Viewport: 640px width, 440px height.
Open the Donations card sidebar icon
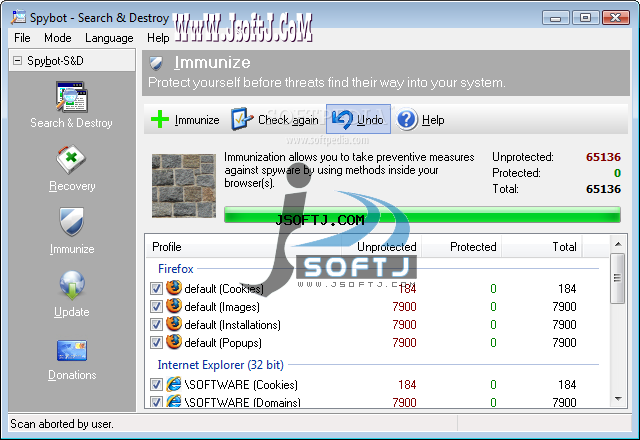[x=72, y=350]
